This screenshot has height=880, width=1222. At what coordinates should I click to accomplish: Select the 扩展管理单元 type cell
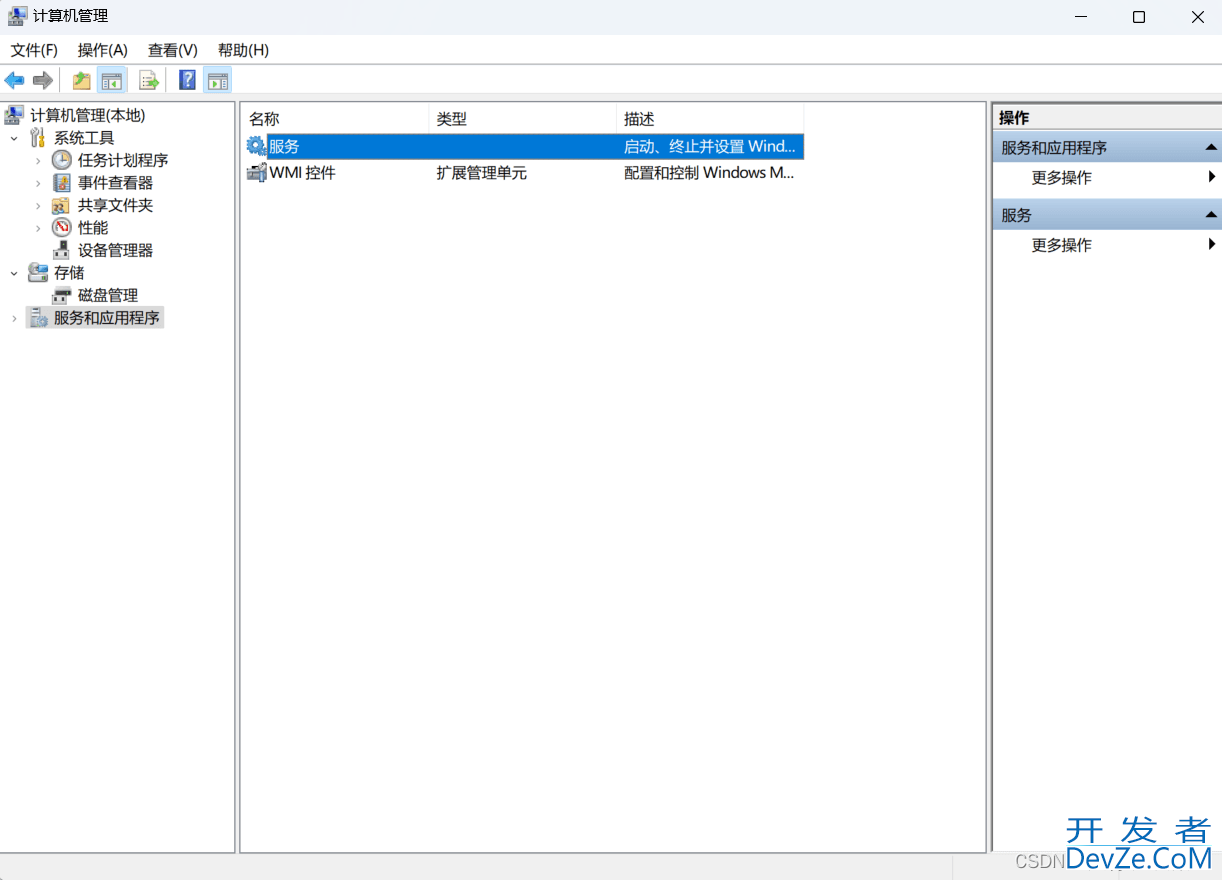point(481,173)
